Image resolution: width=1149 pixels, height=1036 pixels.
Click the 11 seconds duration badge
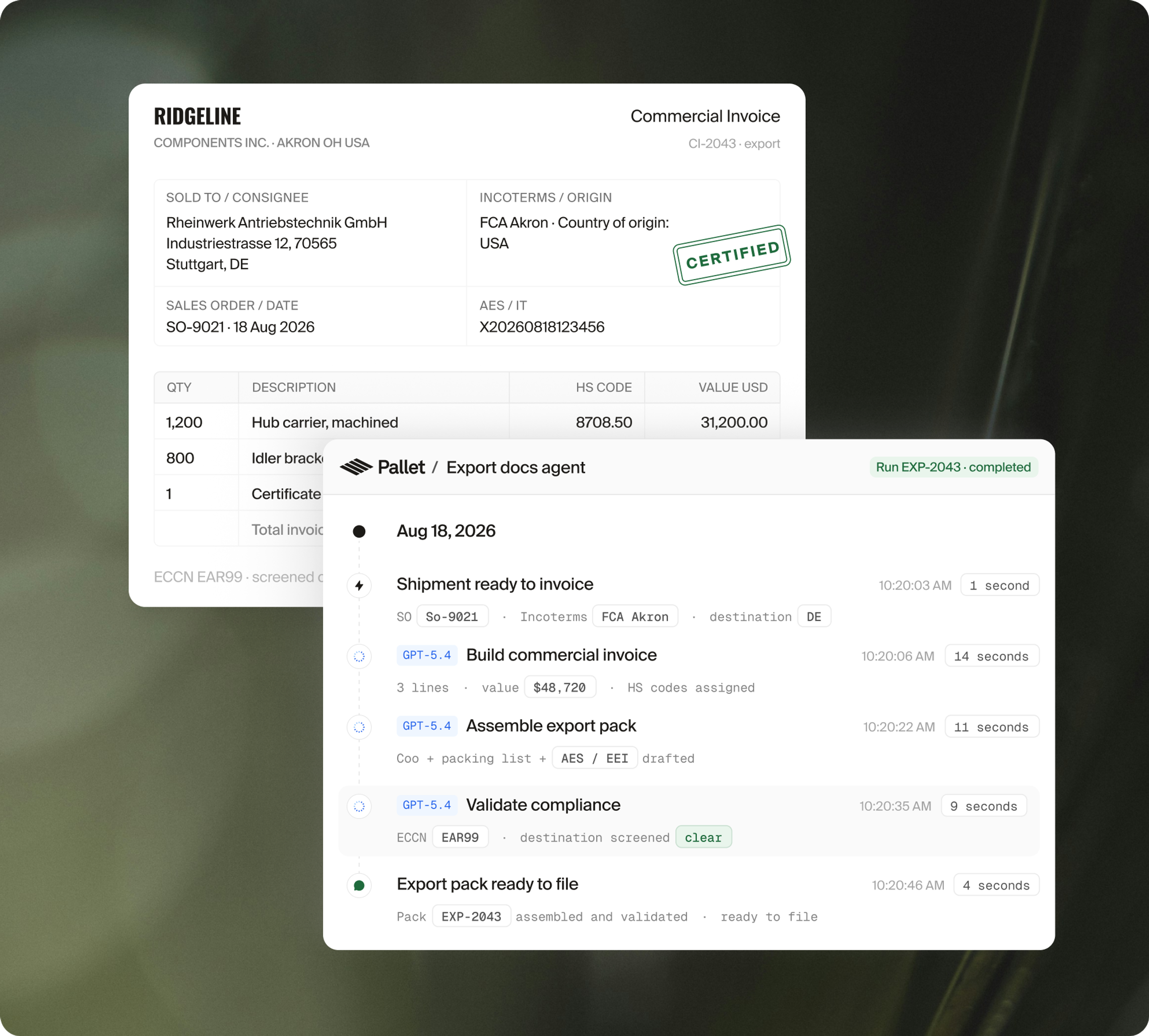click(x=992, y=726)
